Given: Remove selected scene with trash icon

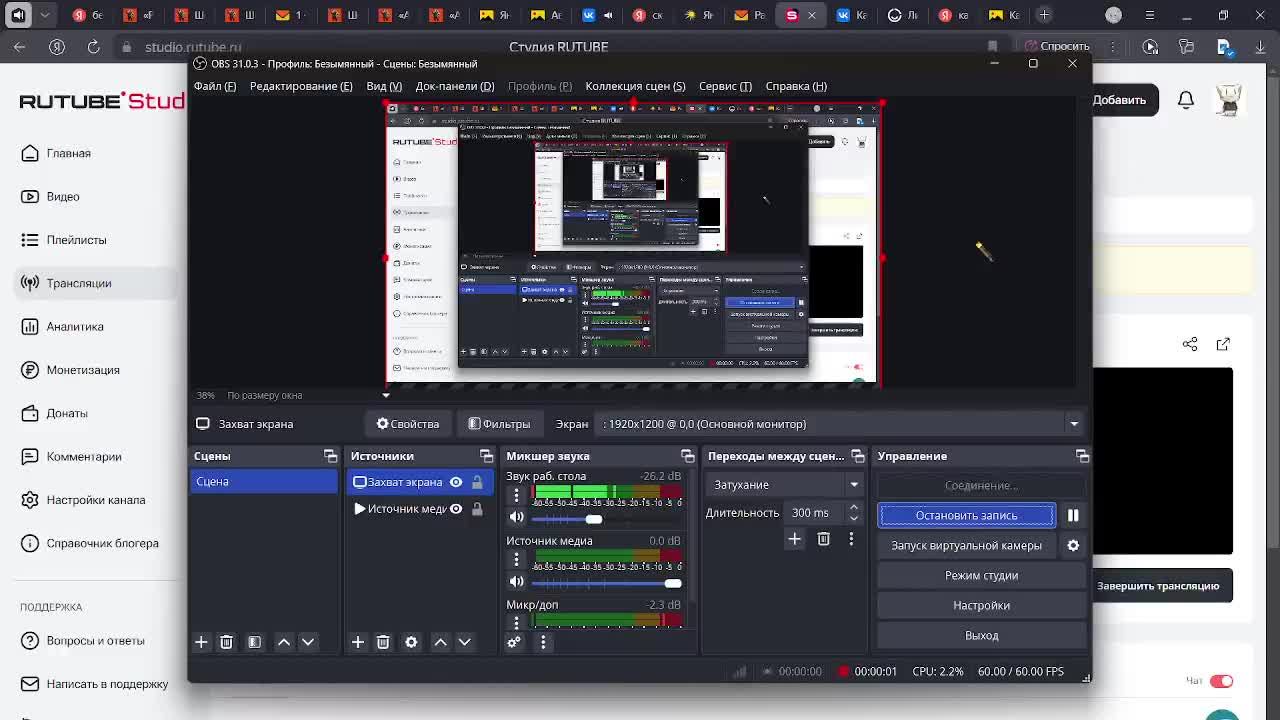Looking at the screenshot, I should (226, 642).
